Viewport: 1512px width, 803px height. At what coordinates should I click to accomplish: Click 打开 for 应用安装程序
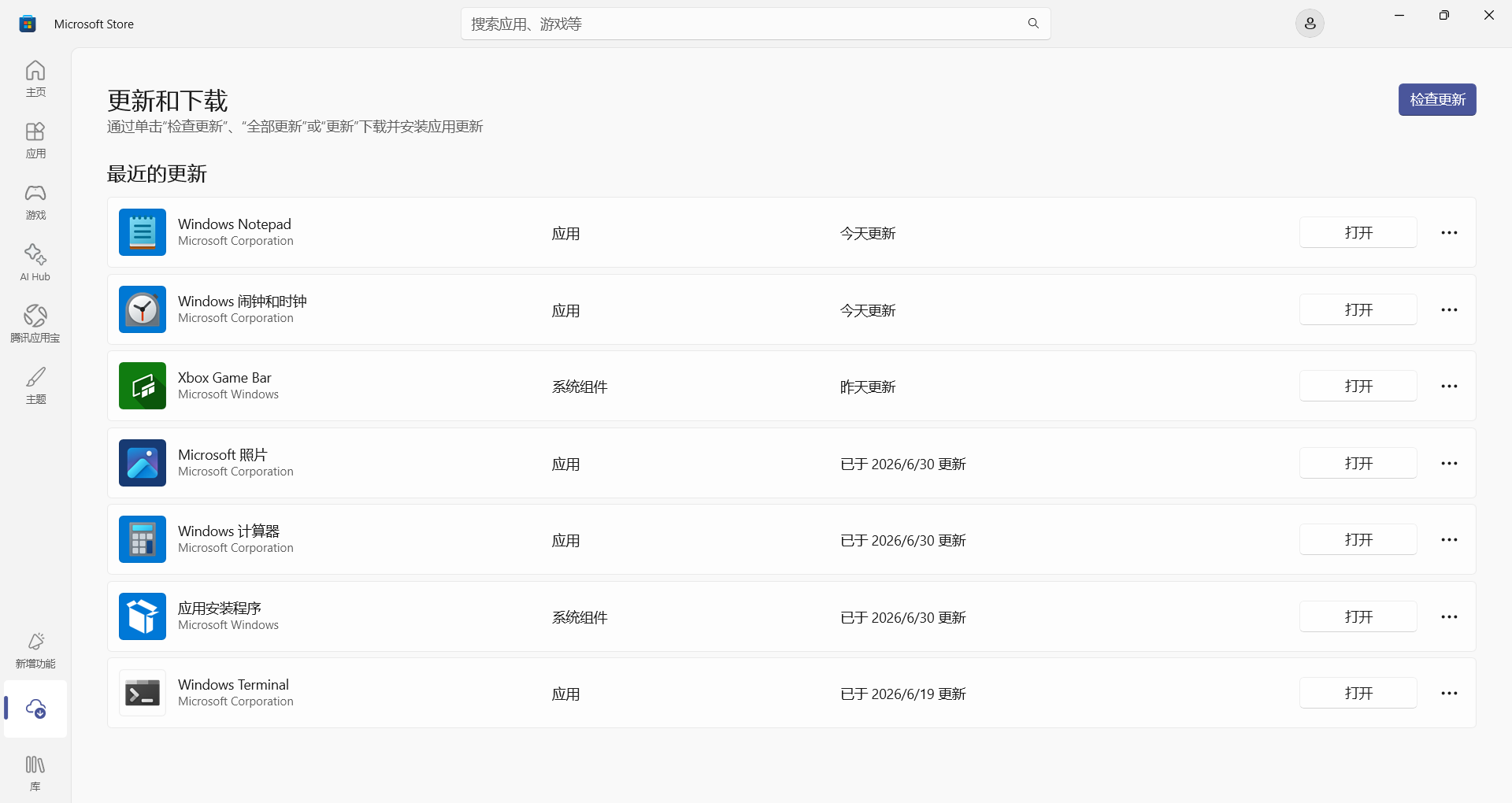coord(1358,616)
